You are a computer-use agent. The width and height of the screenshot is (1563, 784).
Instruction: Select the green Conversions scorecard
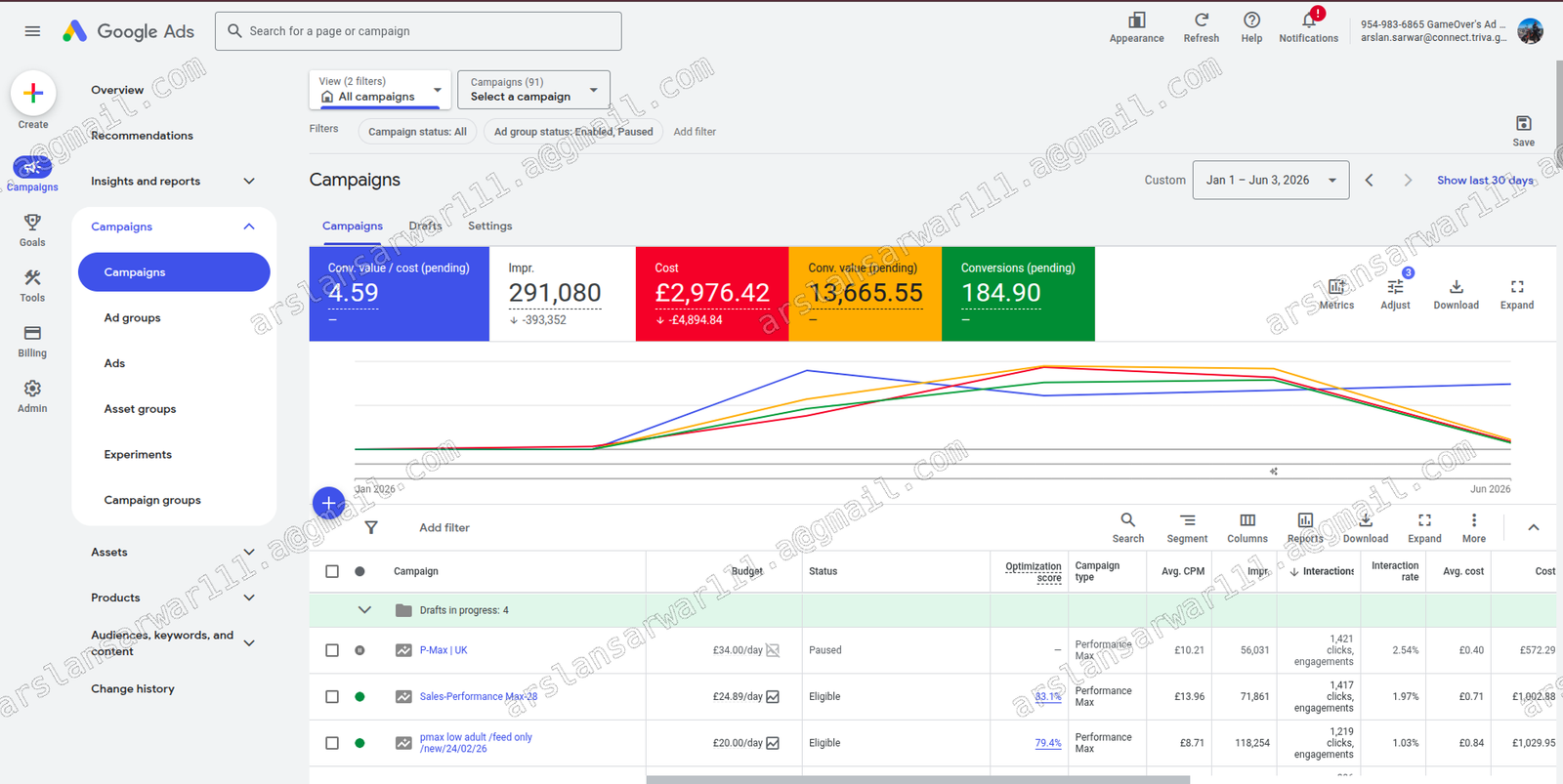tap(1018, 294)
